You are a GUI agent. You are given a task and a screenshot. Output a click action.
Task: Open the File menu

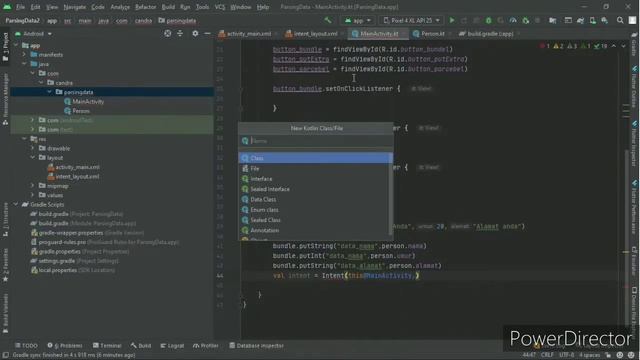pyautogui.click(x=20, y=7)
